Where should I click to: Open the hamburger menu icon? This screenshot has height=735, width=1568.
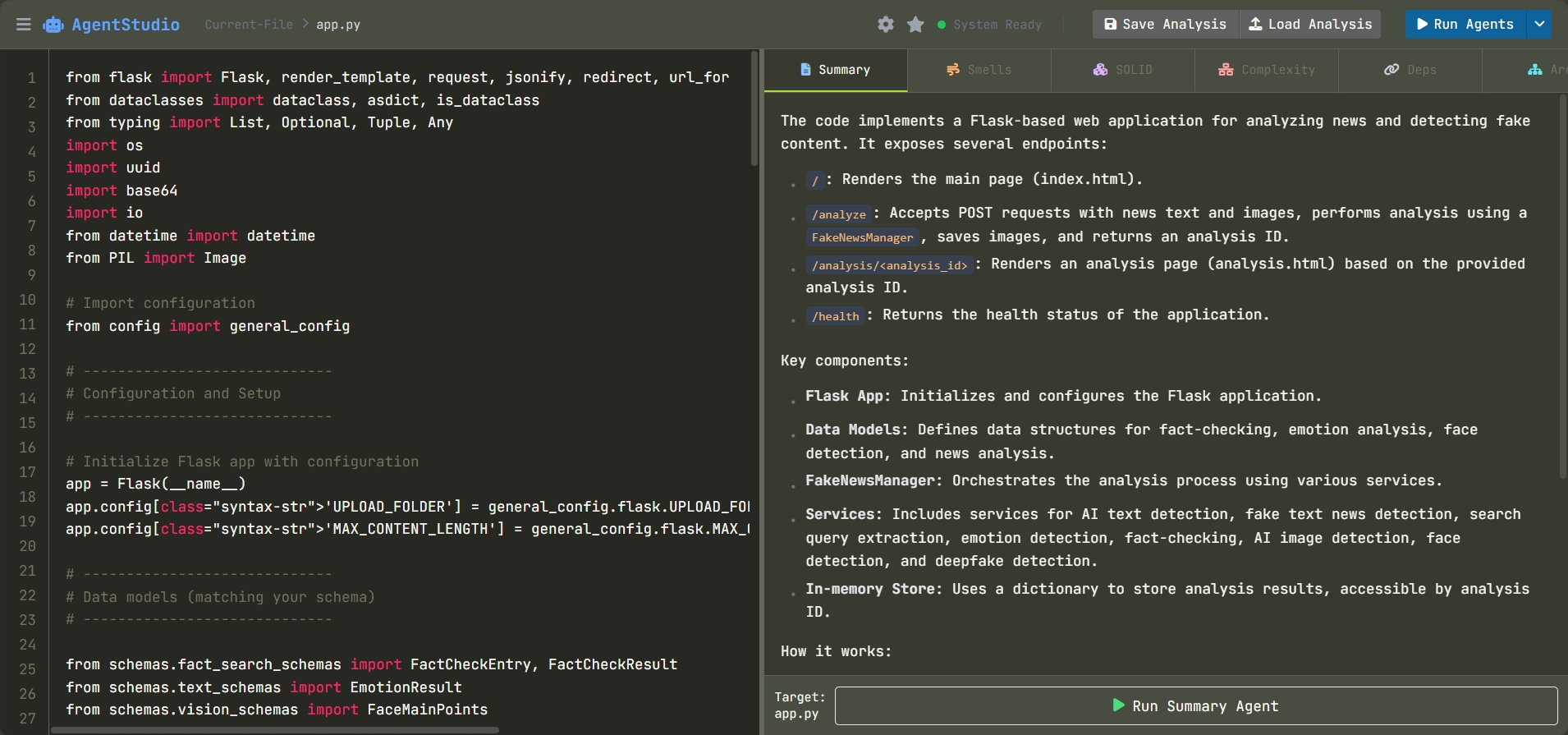pos(24,25)
